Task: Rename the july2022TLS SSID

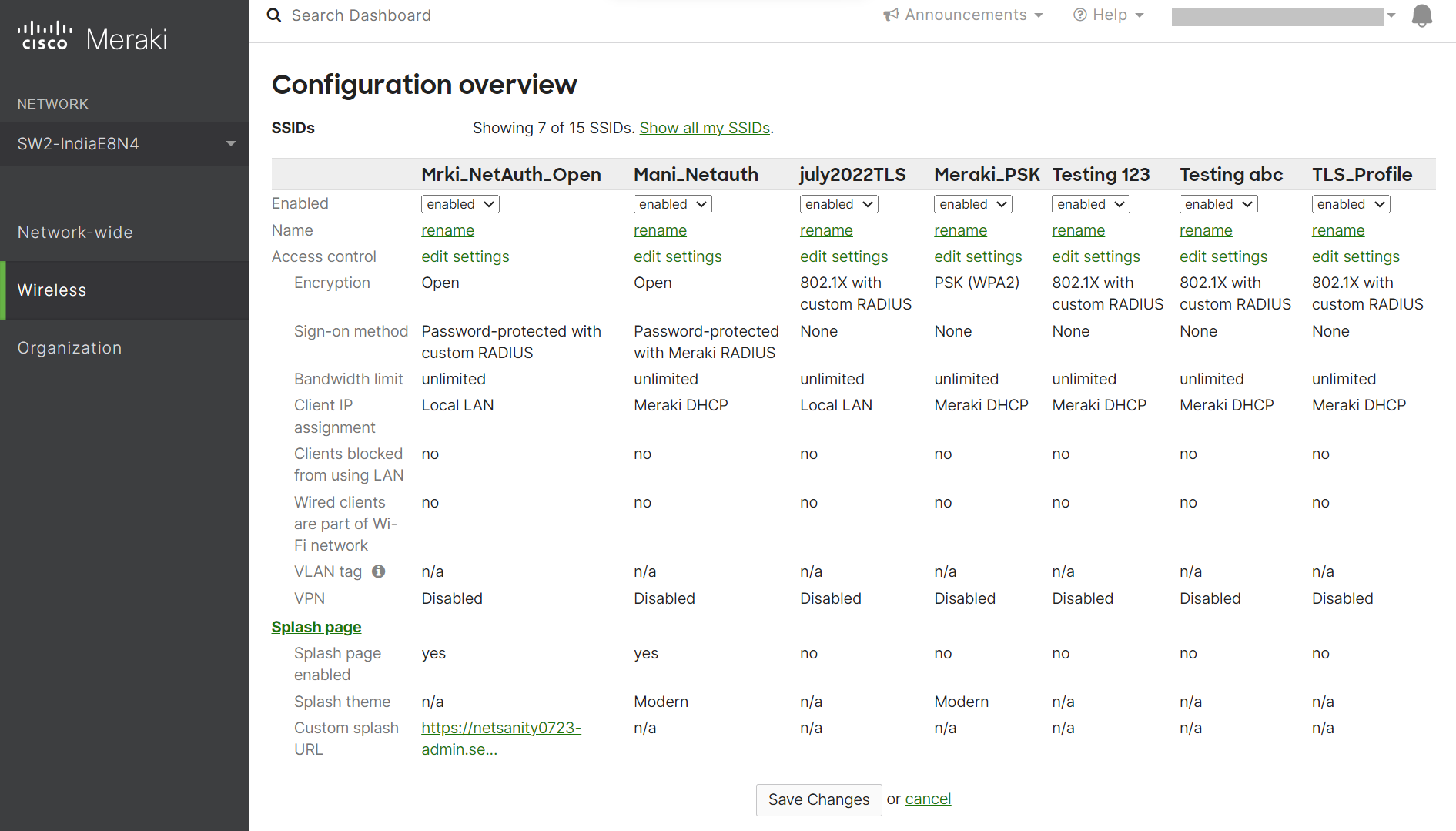Action: 826,230
